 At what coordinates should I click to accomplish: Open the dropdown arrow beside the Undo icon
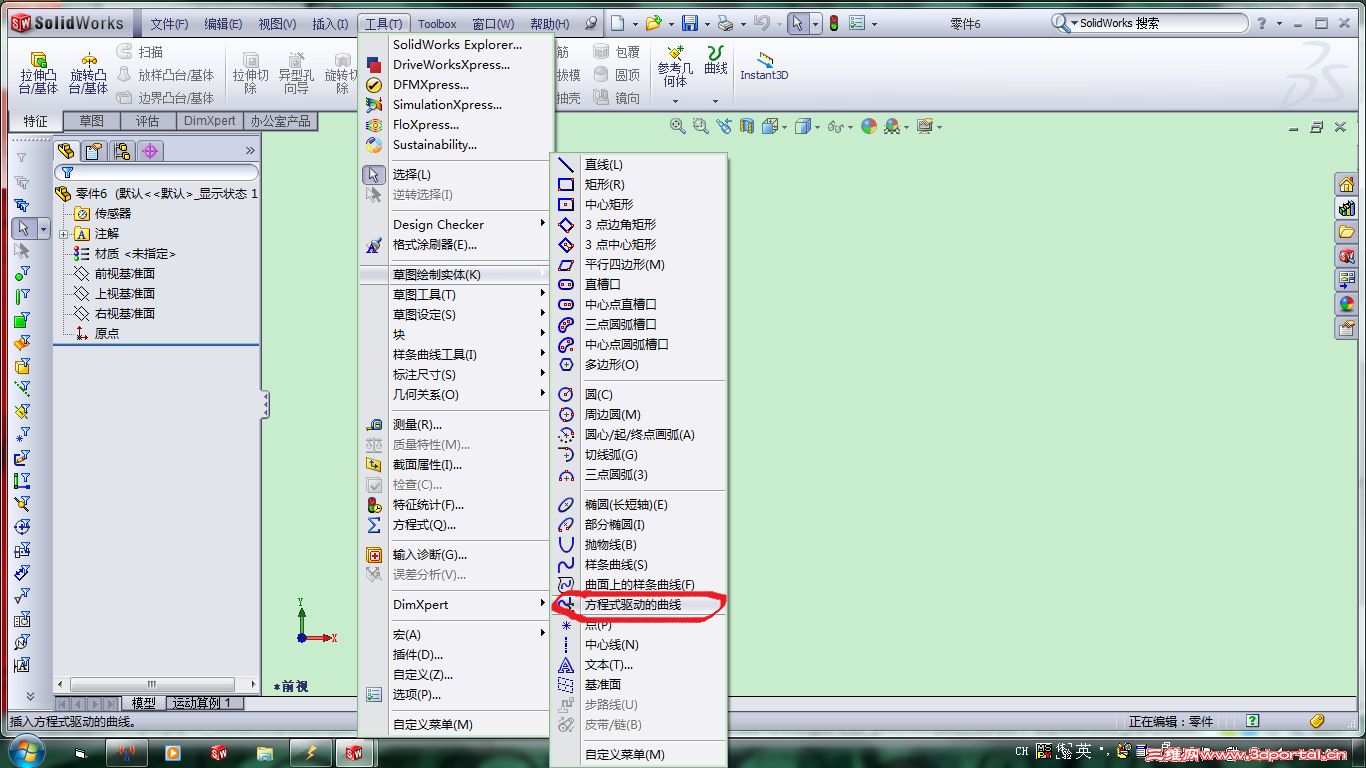click(x=778, y=23)
